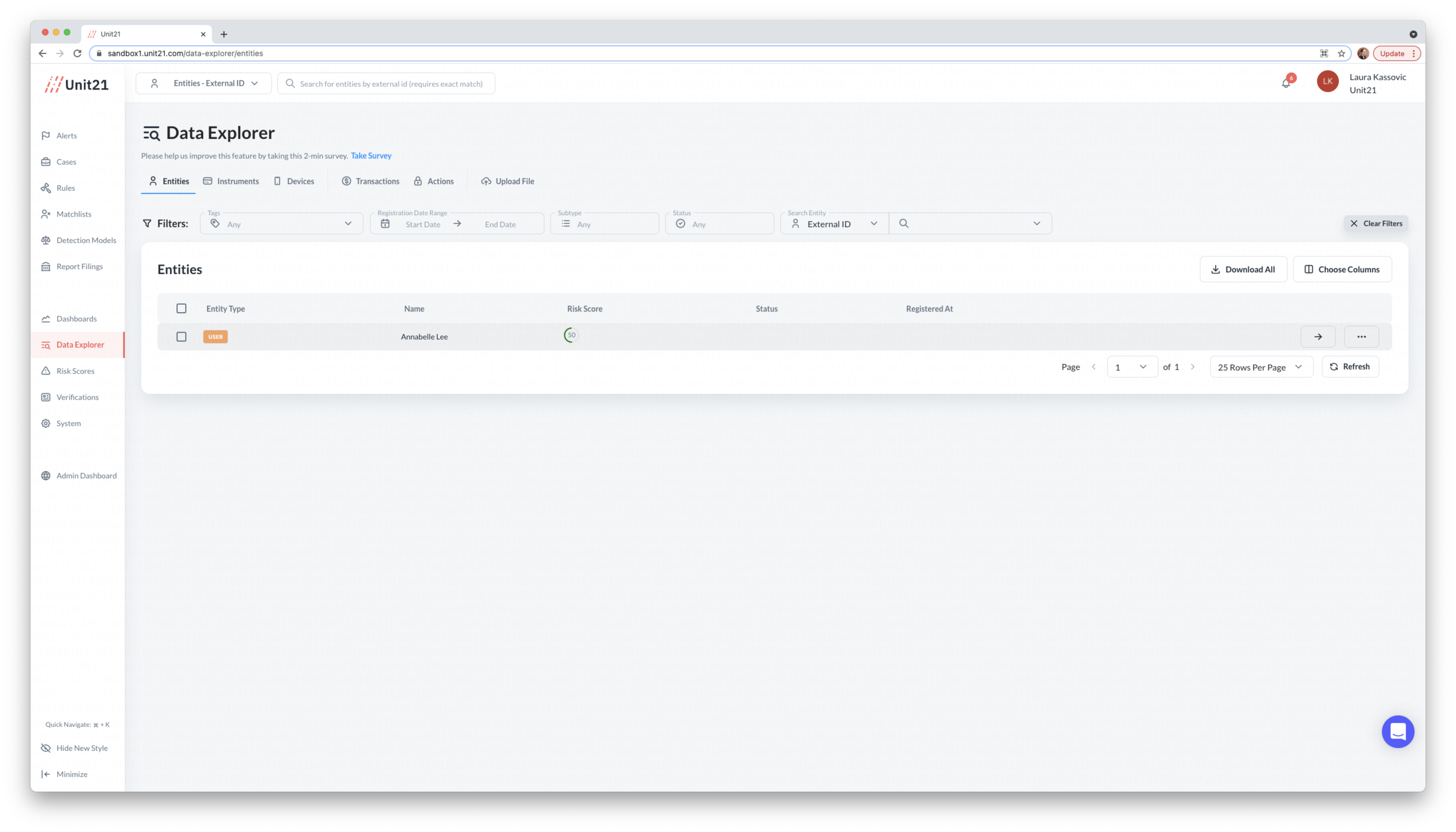Open the 25 Rows Per Page dropdown
The image size is (1456, 832).
click(x=1261, y=367)
